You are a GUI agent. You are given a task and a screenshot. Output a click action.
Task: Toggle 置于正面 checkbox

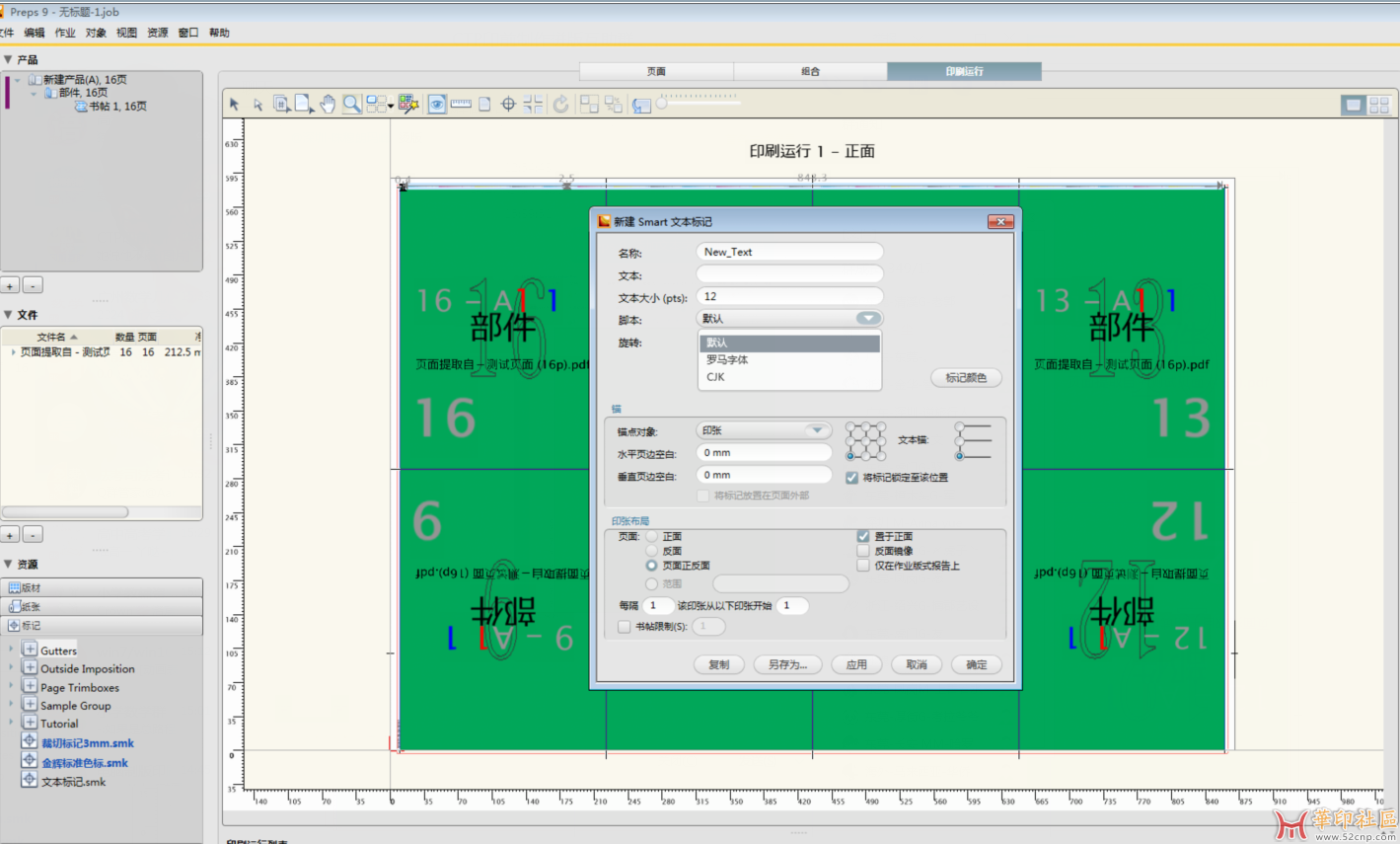863,536
